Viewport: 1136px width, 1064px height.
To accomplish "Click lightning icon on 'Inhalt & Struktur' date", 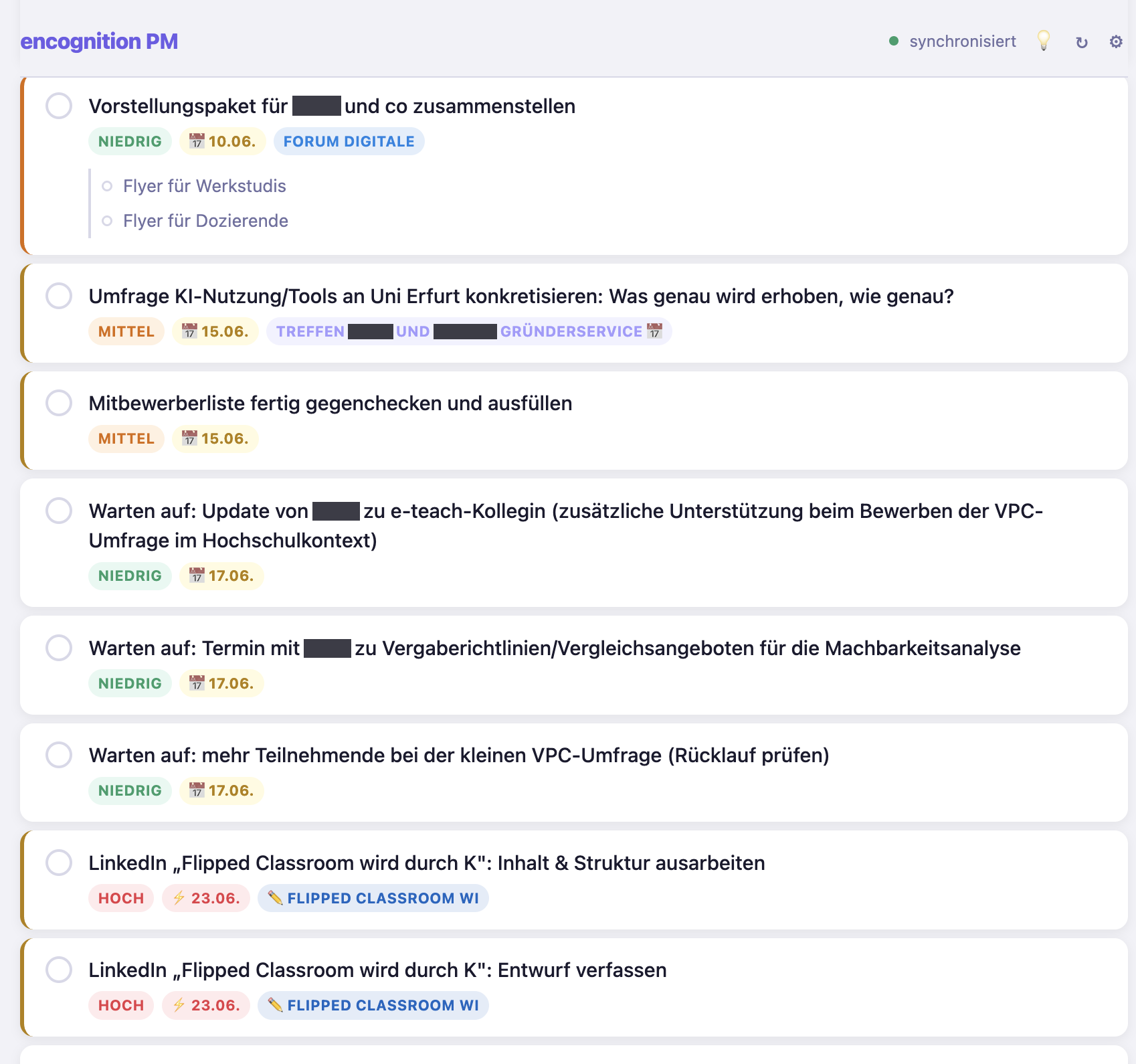I will pos(179,897).
